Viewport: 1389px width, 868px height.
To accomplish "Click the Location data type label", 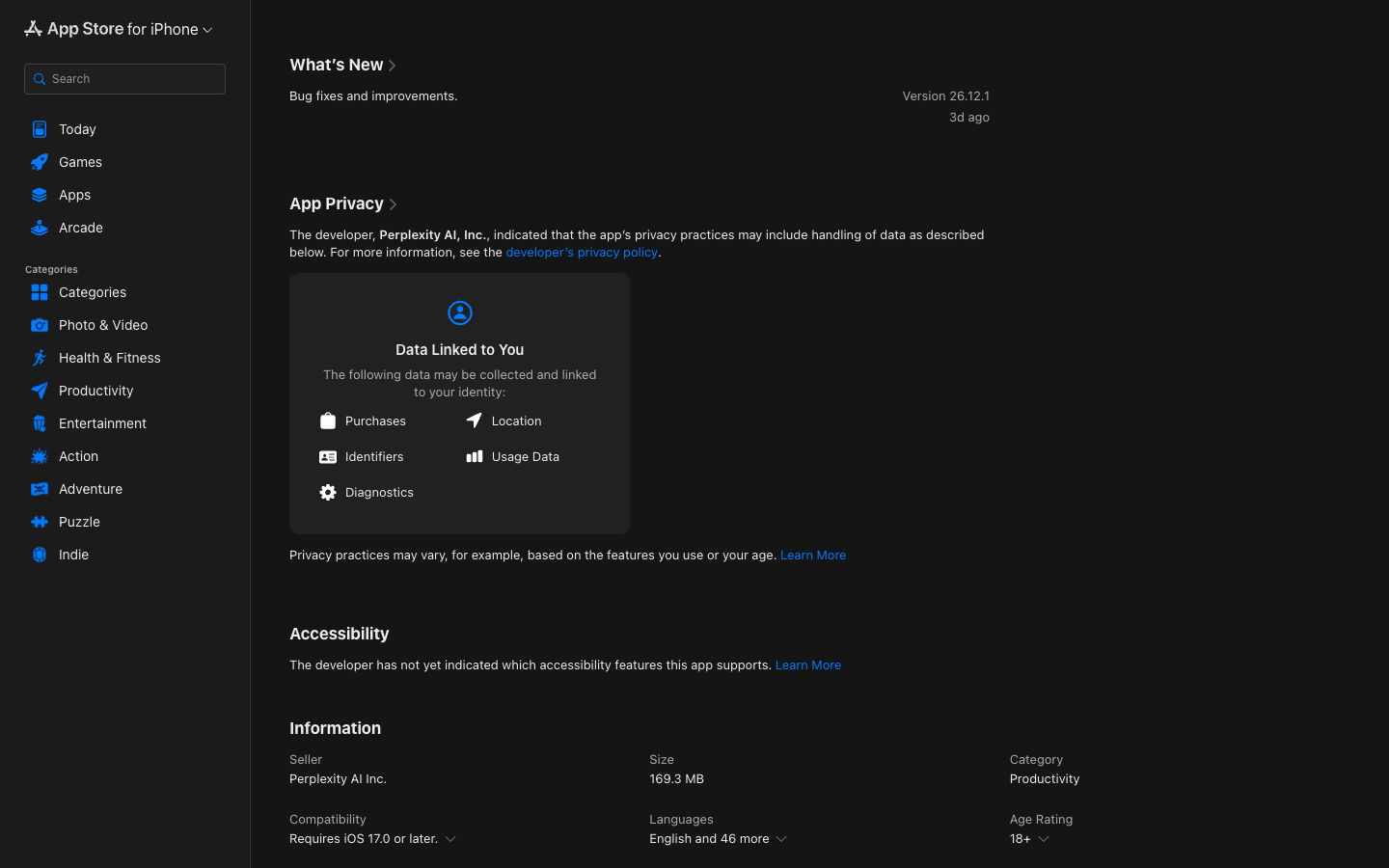I will 516,421.
